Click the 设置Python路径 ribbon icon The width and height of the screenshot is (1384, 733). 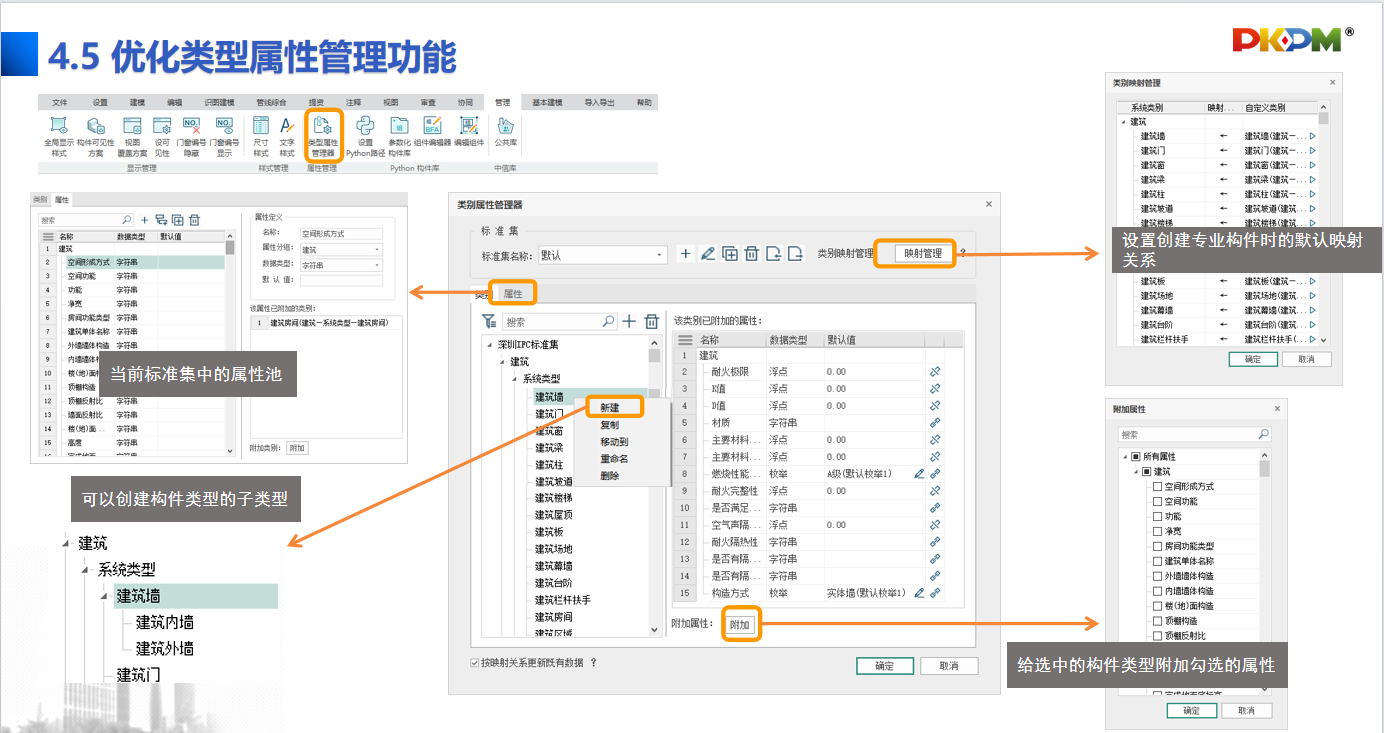pos(366,135)
